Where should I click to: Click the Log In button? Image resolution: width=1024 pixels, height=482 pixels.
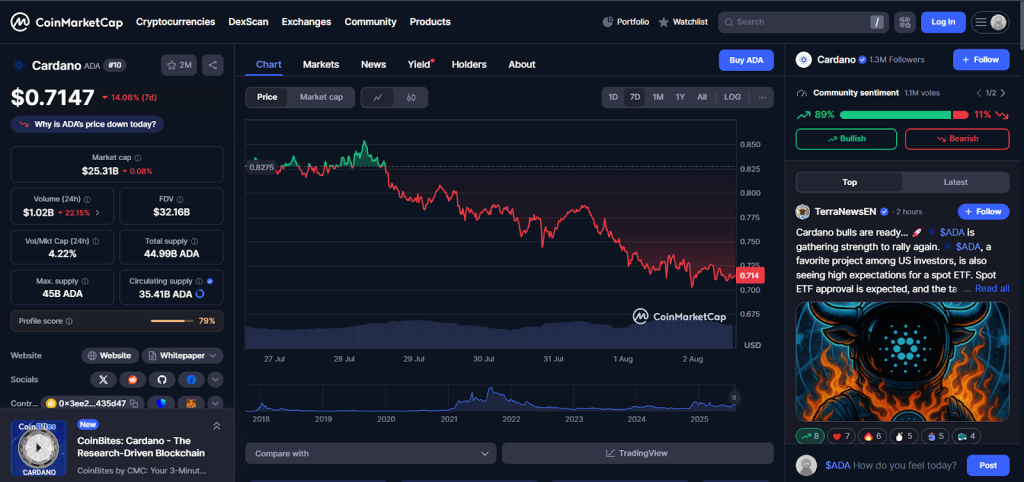tap(943, 22)
